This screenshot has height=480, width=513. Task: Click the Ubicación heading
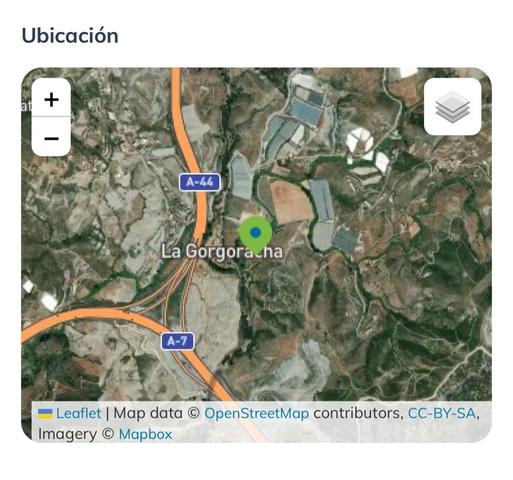point(70,36)
